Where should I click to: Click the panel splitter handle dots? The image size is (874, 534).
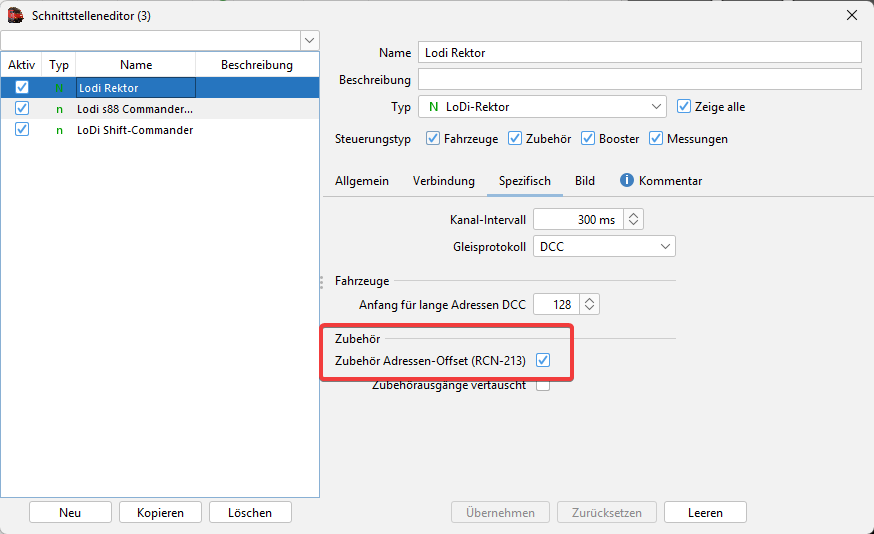322,281
